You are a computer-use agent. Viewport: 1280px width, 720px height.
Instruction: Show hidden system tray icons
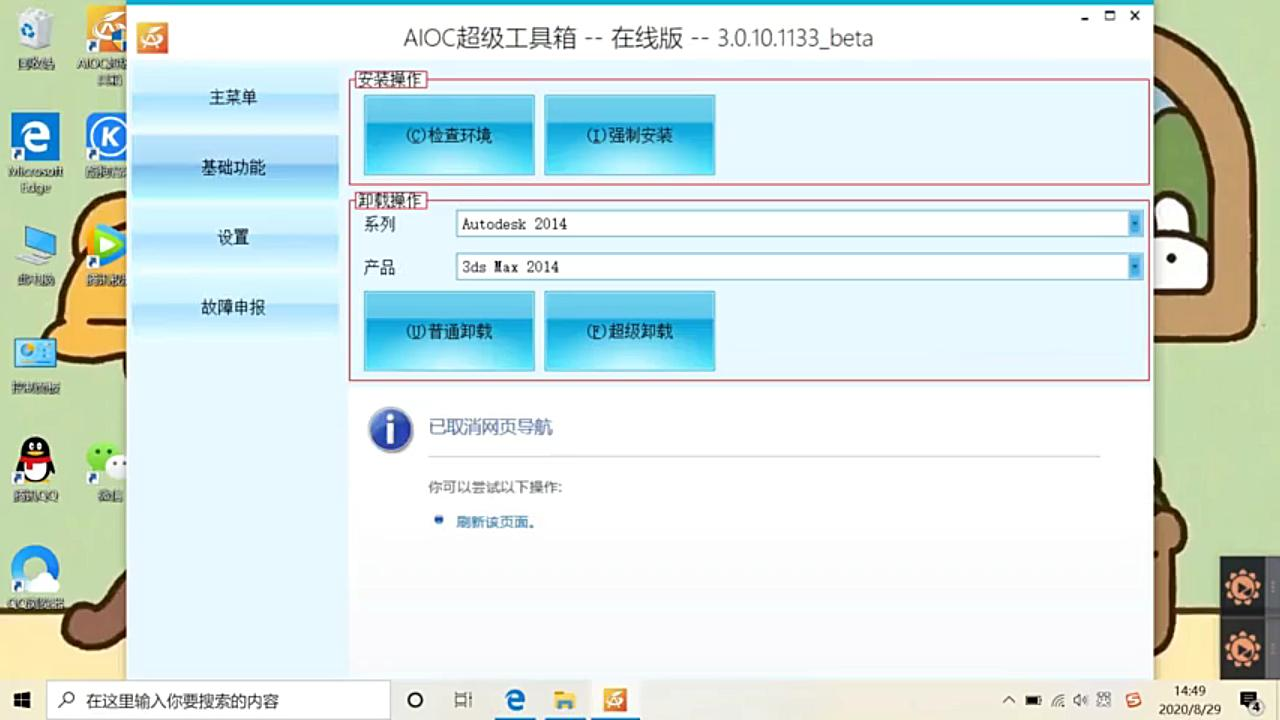pos(1008,700)
